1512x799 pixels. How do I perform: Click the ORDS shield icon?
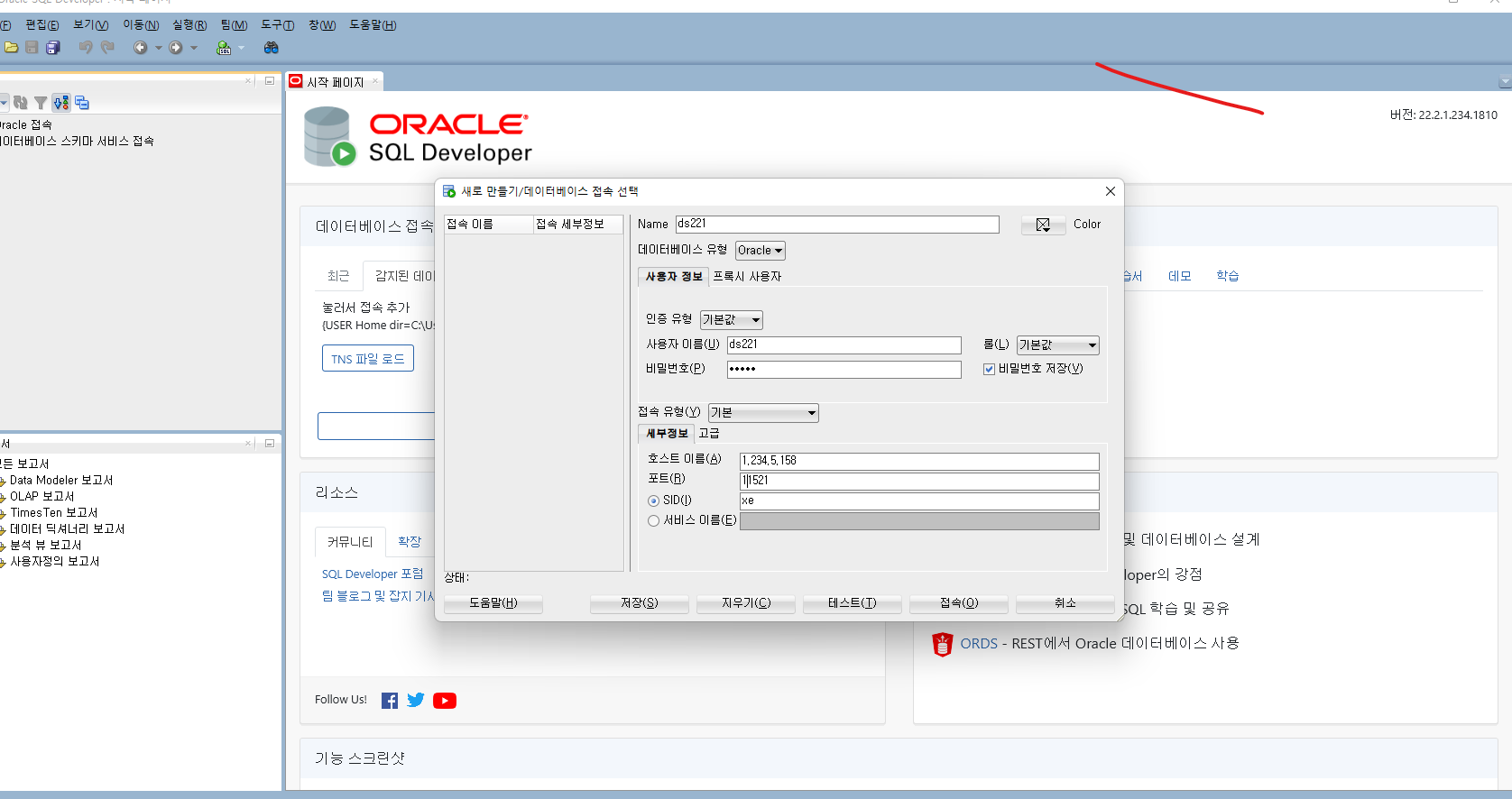click(943, 644)
